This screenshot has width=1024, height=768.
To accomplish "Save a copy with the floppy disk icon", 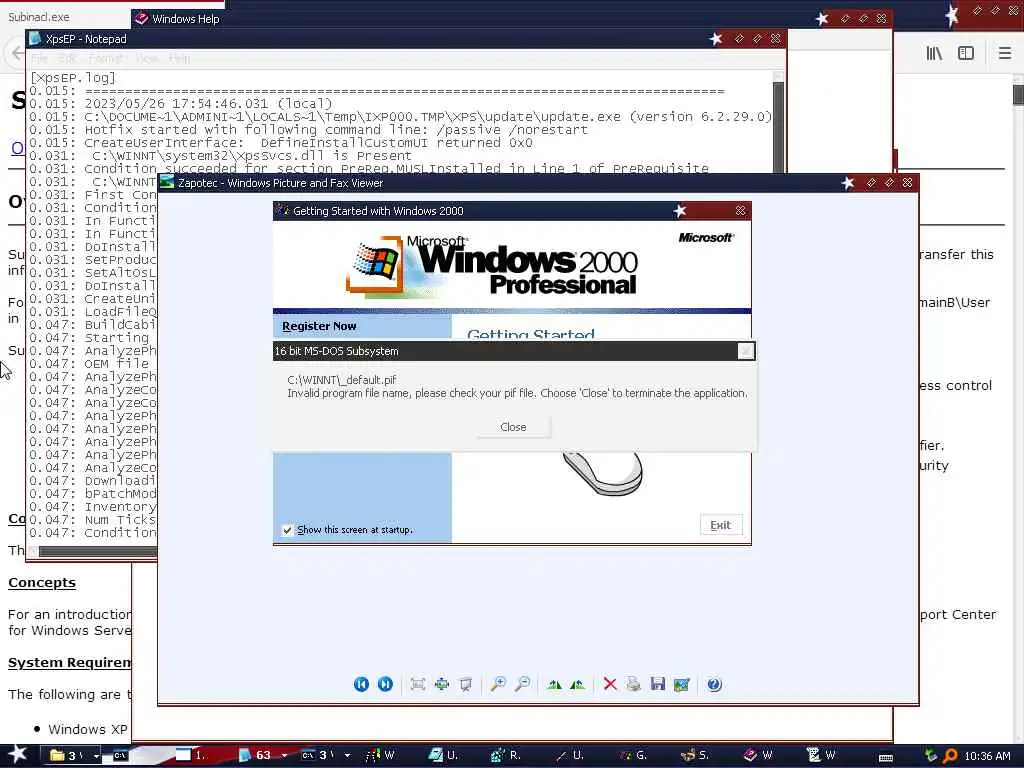I will coord(658,684).
